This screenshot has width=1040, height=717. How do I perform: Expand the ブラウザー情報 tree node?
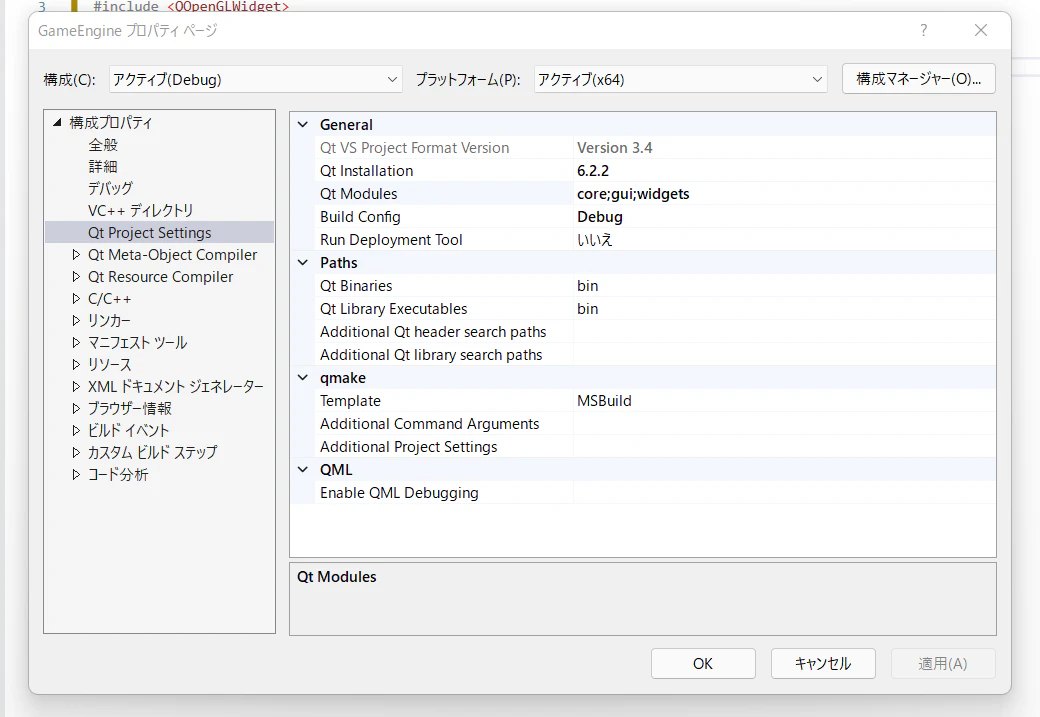pos(76,408)
